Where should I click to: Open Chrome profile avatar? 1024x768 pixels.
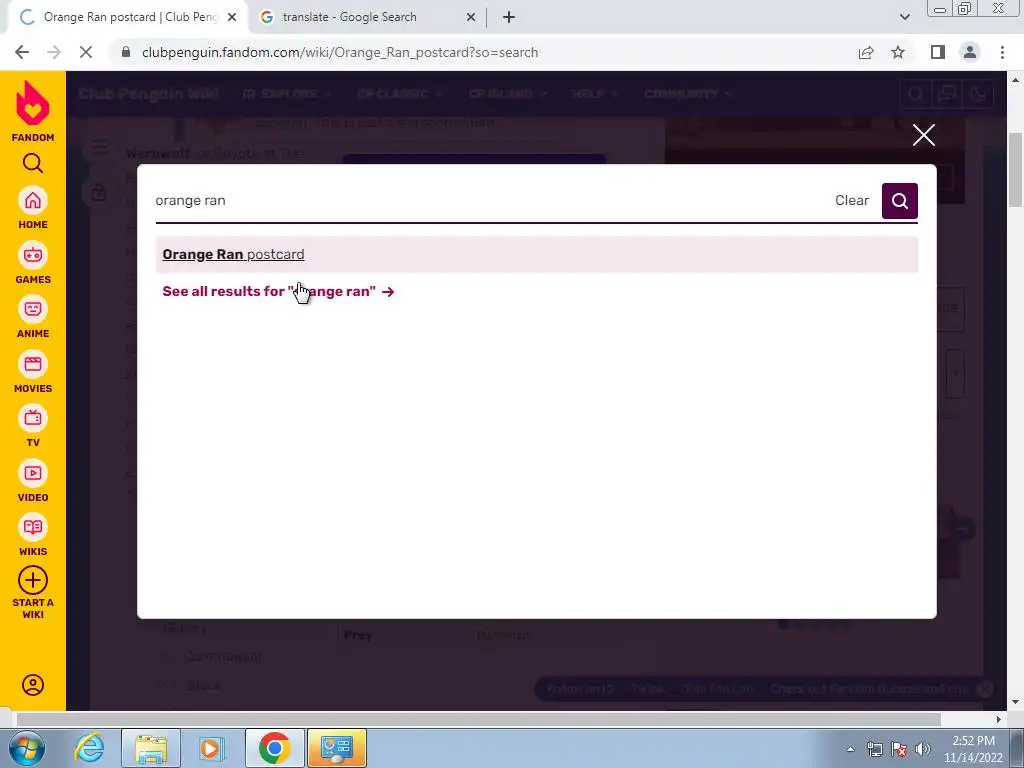970,52
